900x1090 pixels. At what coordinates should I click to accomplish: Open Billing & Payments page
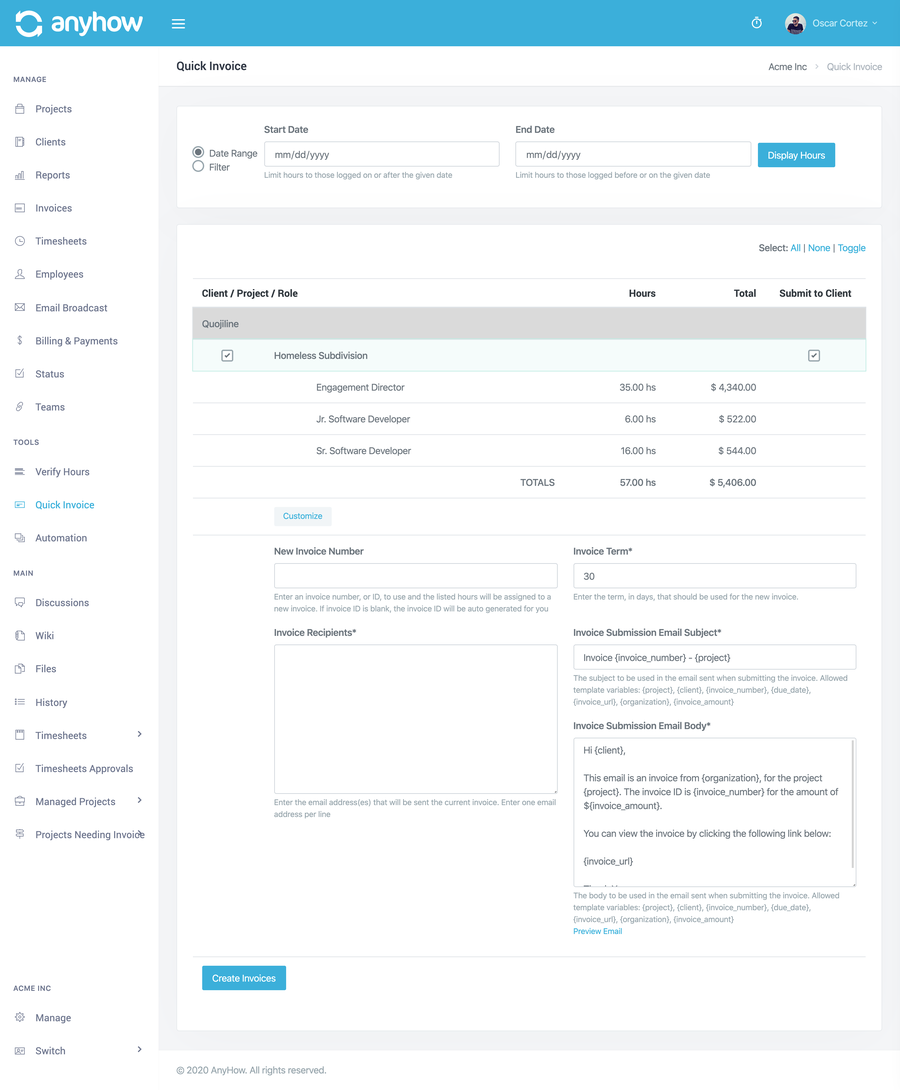coord(76,341)
